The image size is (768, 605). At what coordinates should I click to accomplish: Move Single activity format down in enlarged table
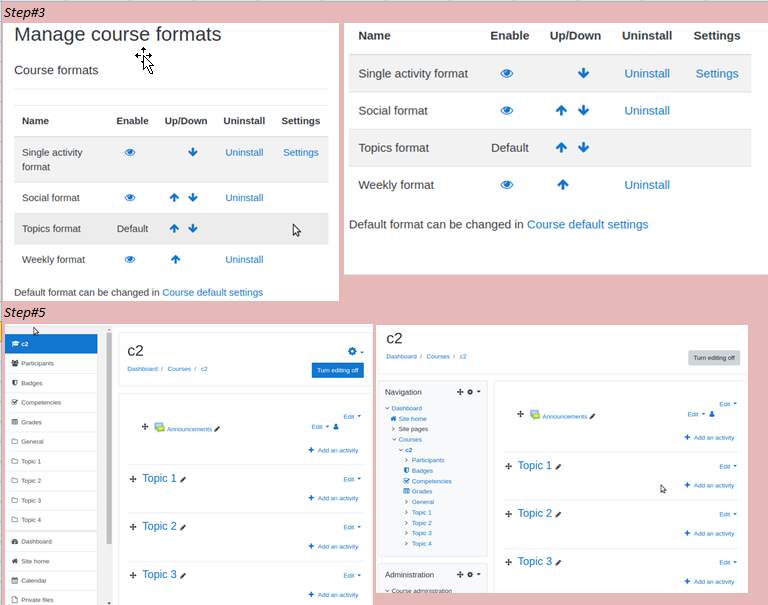pos(583,73)
